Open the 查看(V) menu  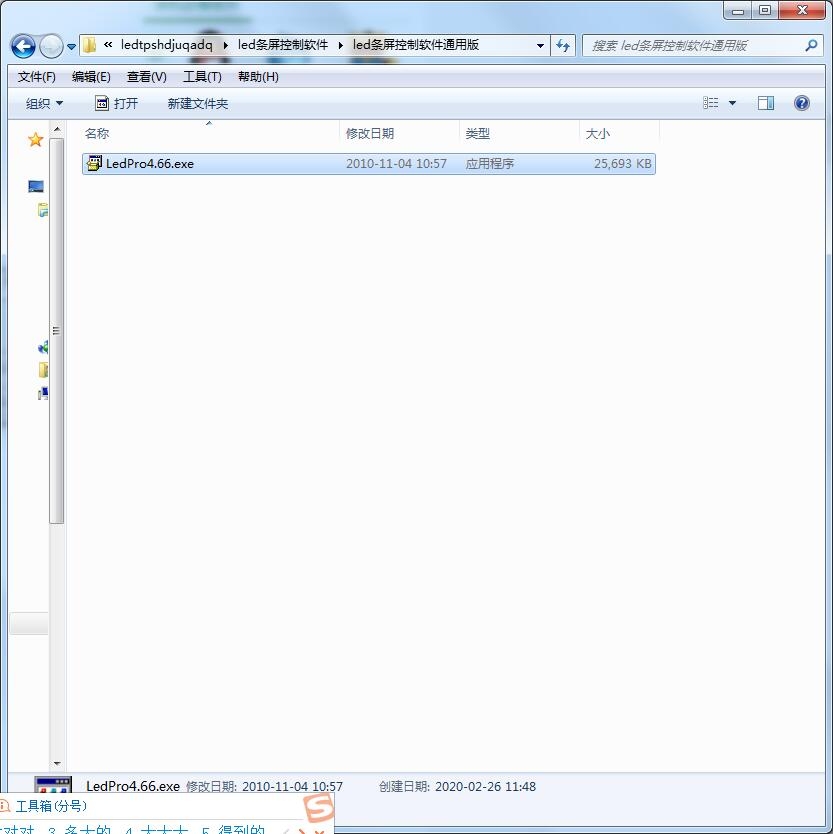pyautogui.click(x=146, y=77)
